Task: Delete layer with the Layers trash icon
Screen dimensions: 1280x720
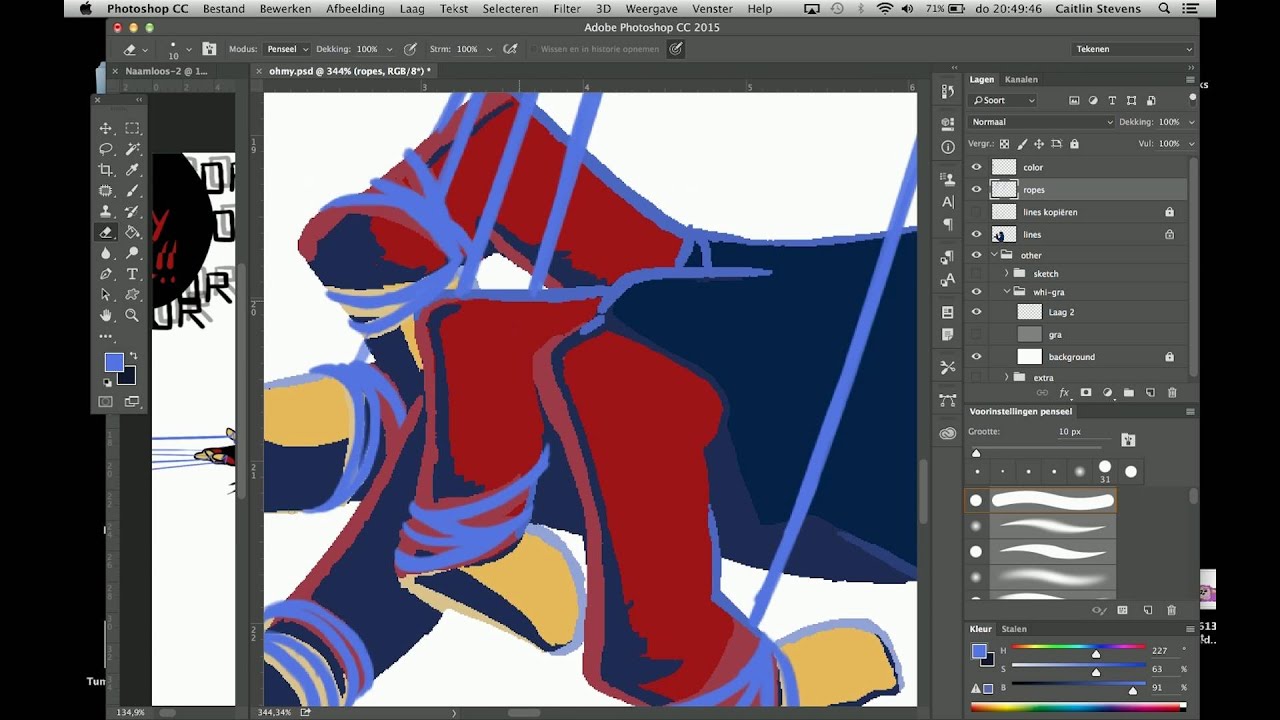Action: (x=1172, y=393)
